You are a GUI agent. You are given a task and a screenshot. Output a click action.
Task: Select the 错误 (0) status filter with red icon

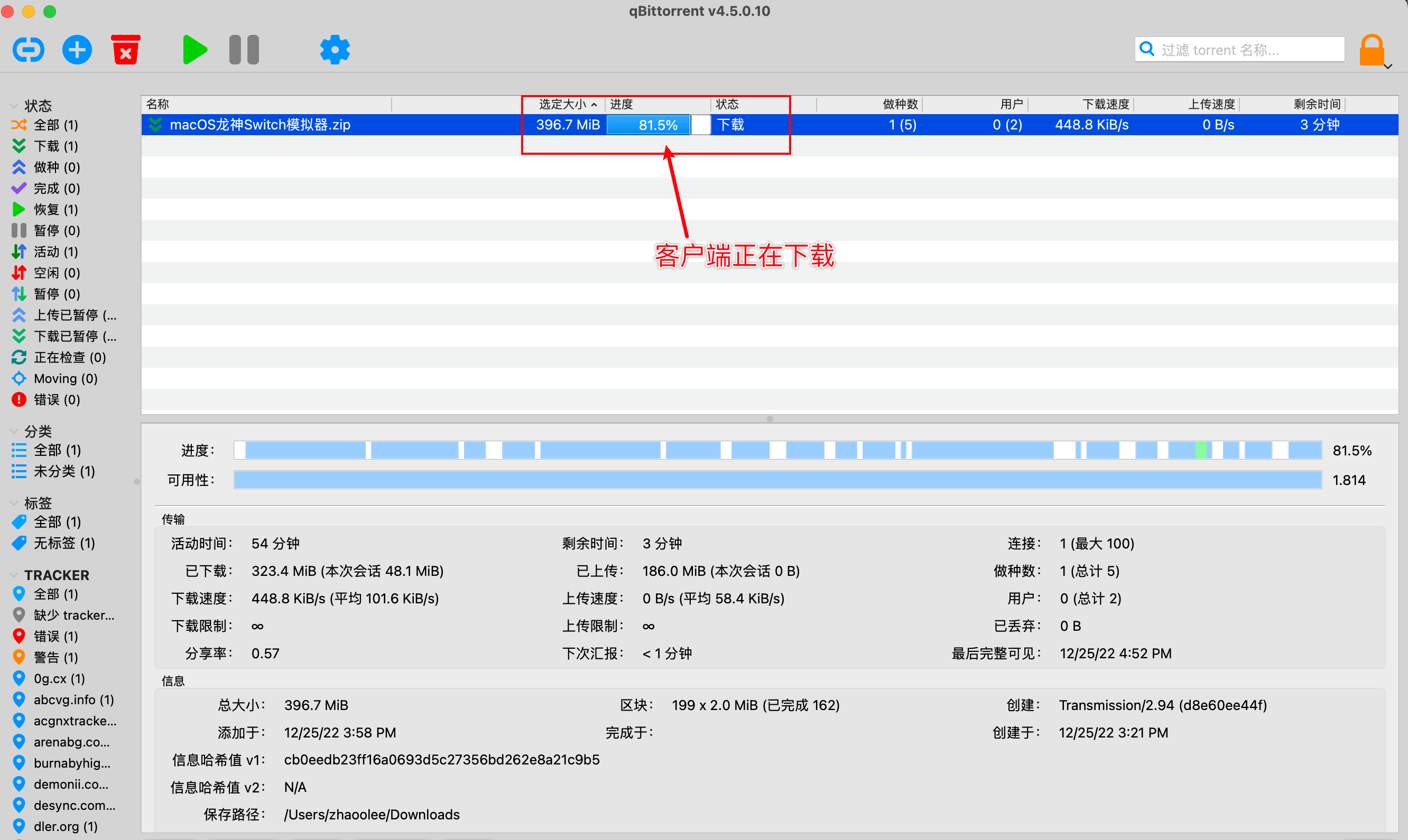[x=56, y=399]
